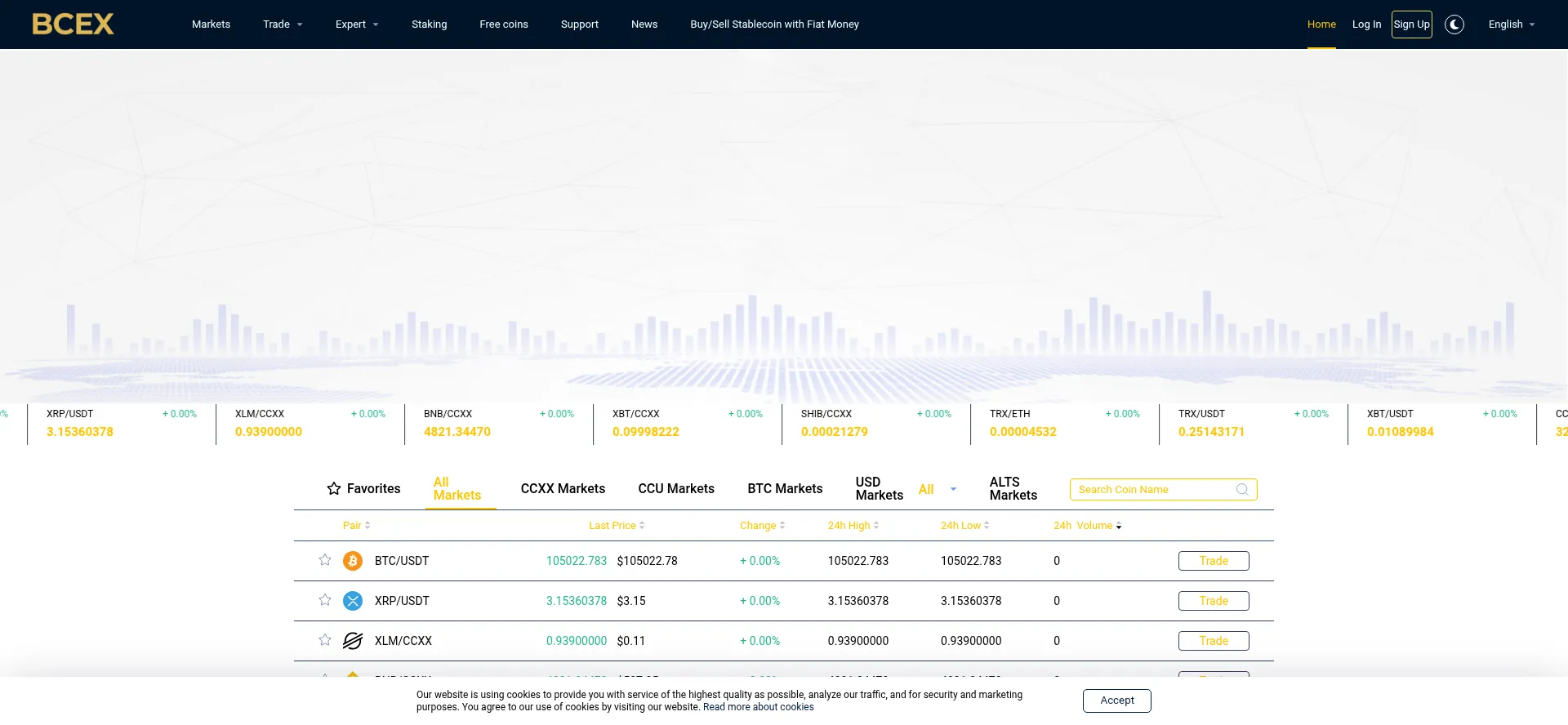Click the Log In link
The height and width of the screenshot is (725, 1568).
pyautogui.click(x=1366, y=24)
